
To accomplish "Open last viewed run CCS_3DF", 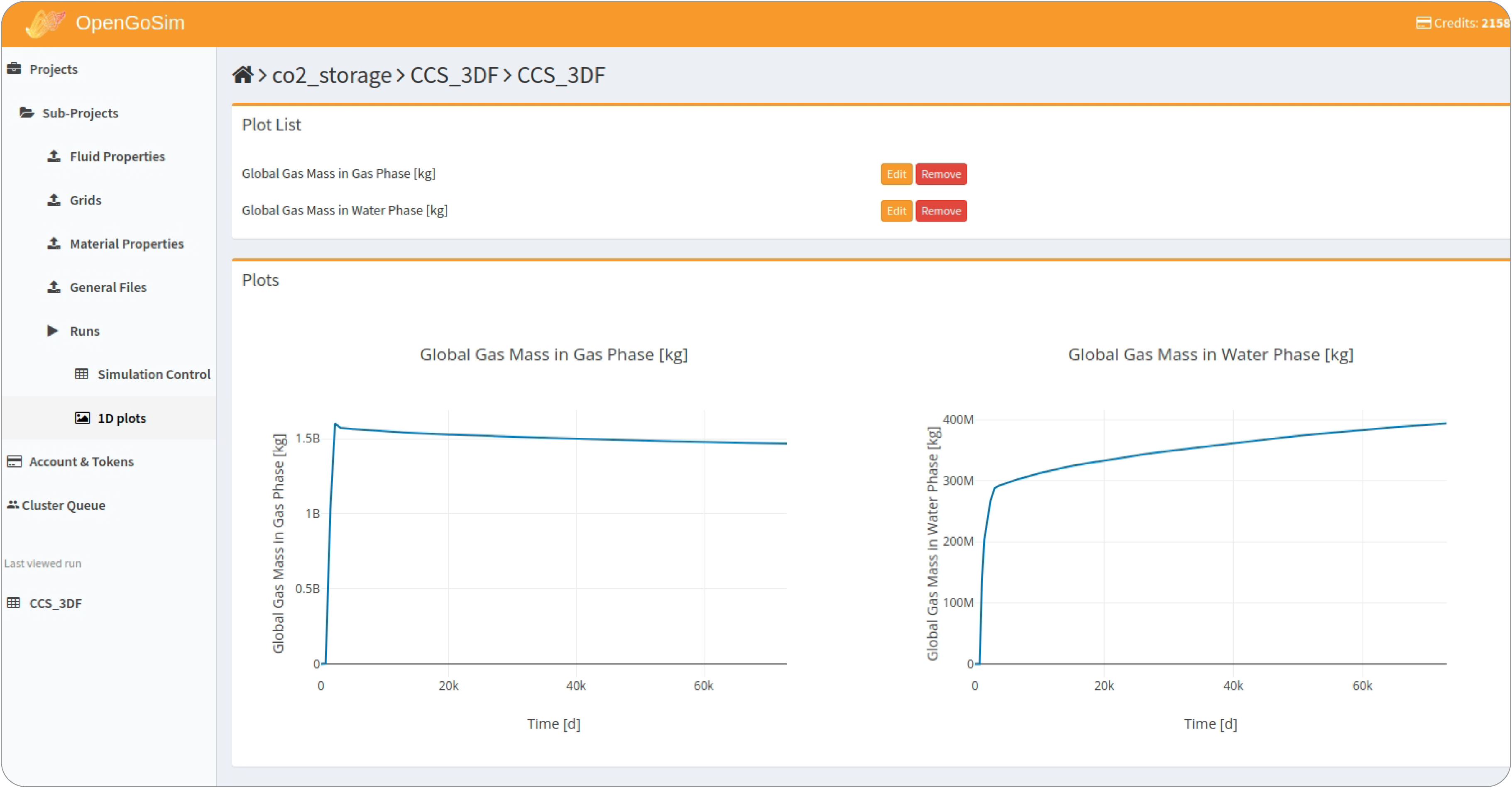I will (x=55, y=603).
